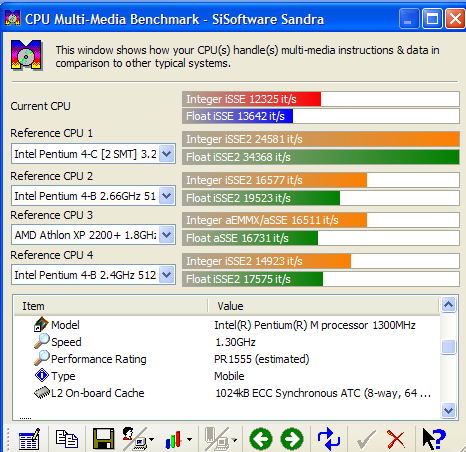This screenshot has height=452, width=466.
Task: Maximize the Sandra benchmark window
Action: point(432,19)
